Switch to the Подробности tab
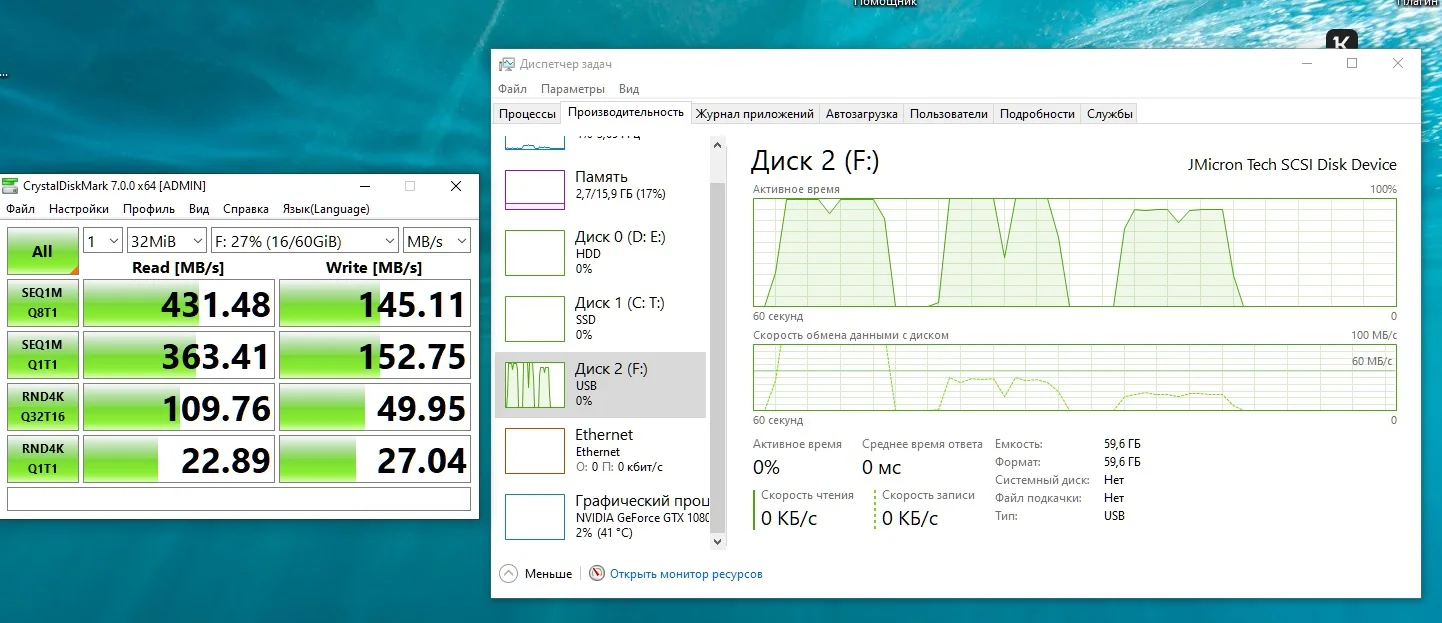The width and height of the screenshot is (1442, 623). pyautogui.click(x=1038, y=114)
